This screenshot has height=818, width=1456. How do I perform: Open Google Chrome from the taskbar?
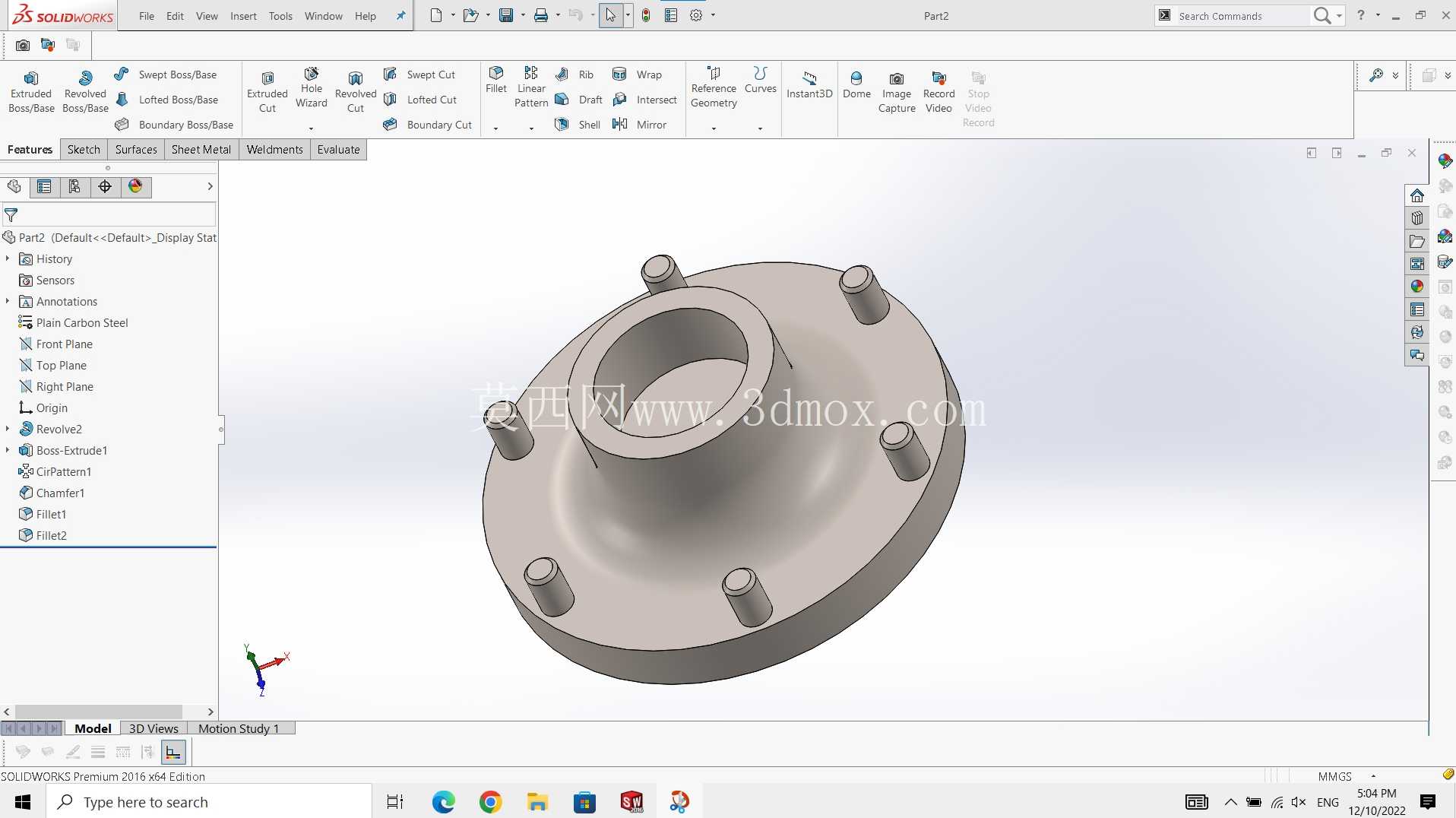pos(490,802)
